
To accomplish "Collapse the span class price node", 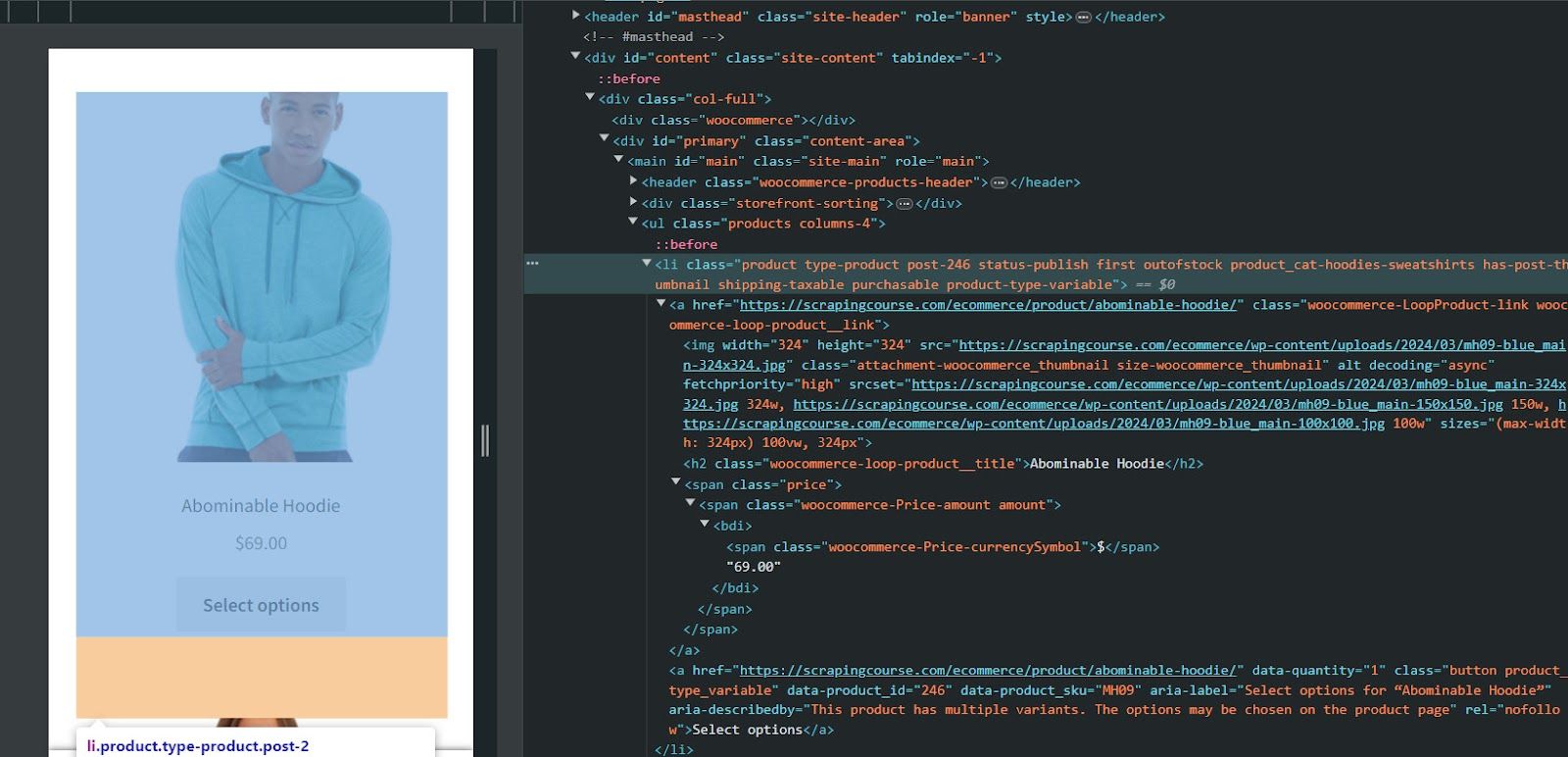I will 676,482.
